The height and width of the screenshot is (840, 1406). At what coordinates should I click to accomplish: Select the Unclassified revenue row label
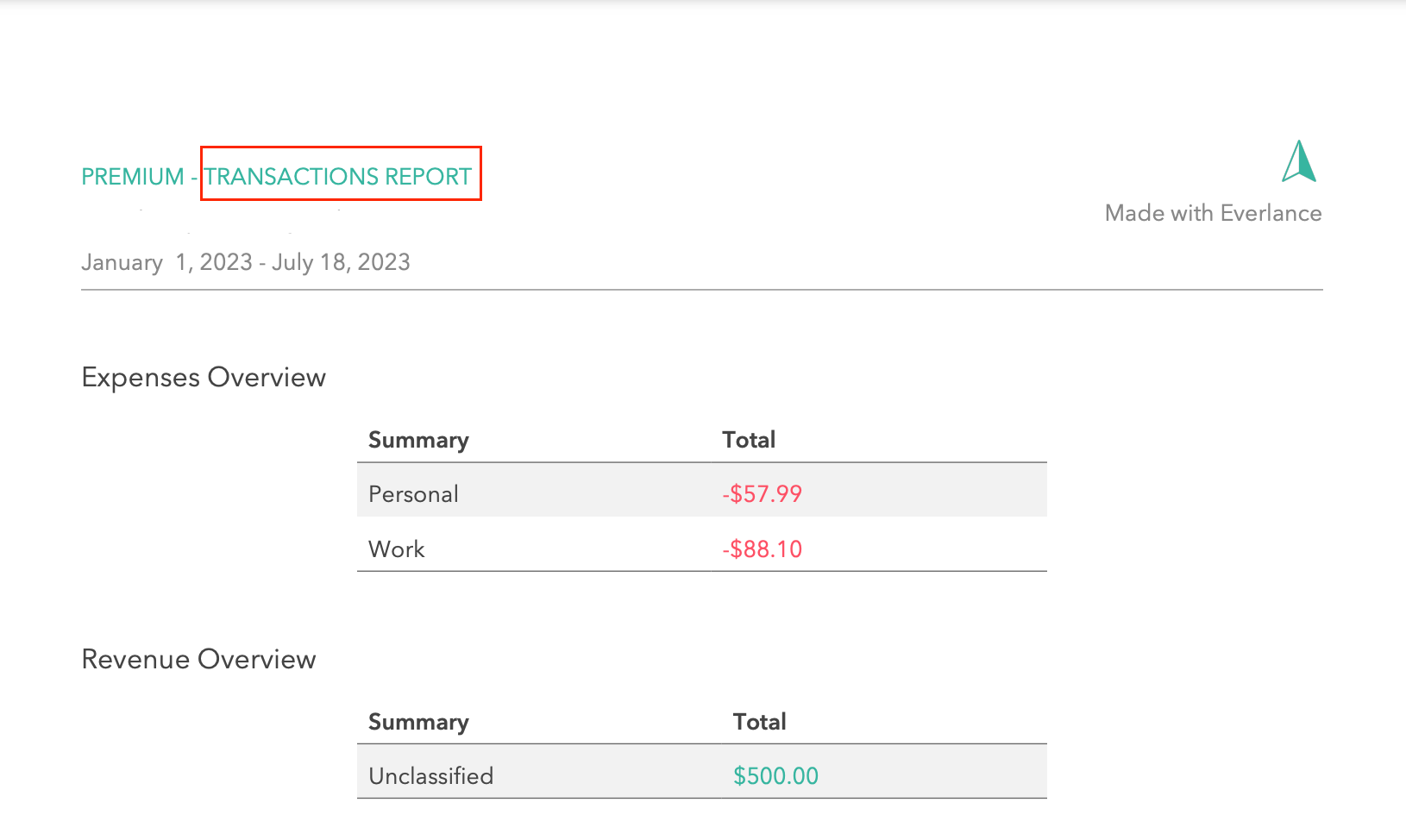coord(430,776)
